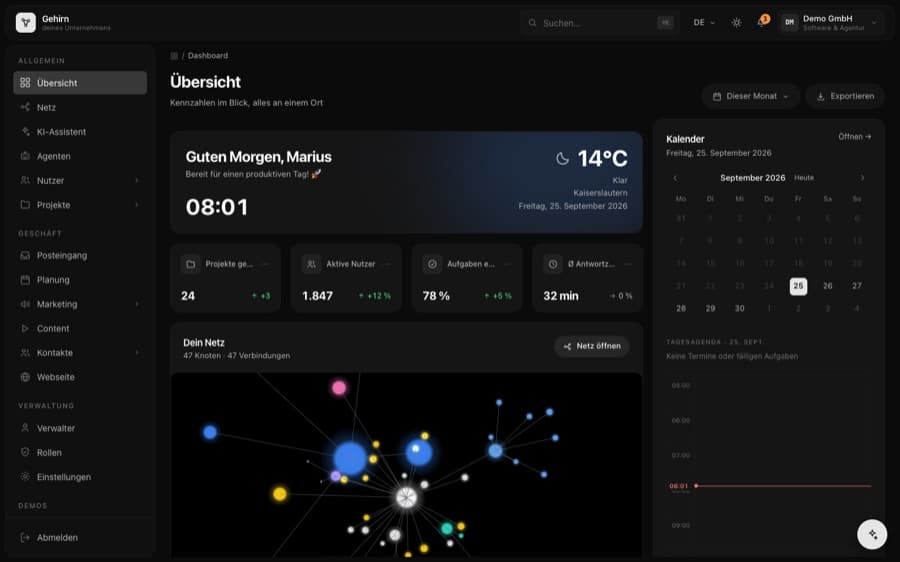Click the Netz öffnen button
900x562 pixels.
[x=592, y=346]
